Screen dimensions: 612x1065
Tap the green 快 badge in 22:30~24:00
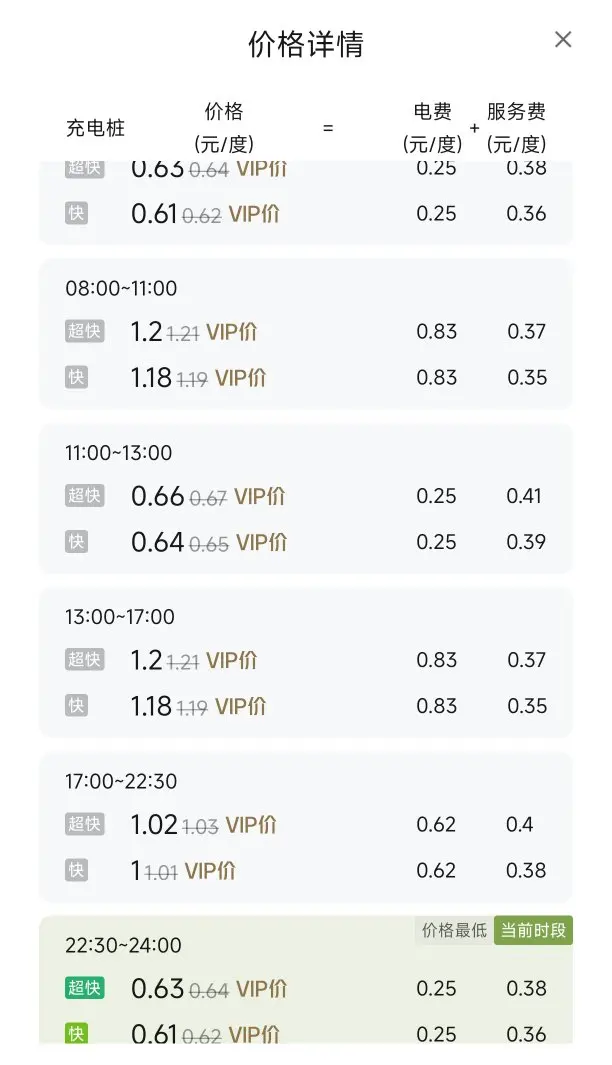pyautogui.click(x=76, y=1033)
